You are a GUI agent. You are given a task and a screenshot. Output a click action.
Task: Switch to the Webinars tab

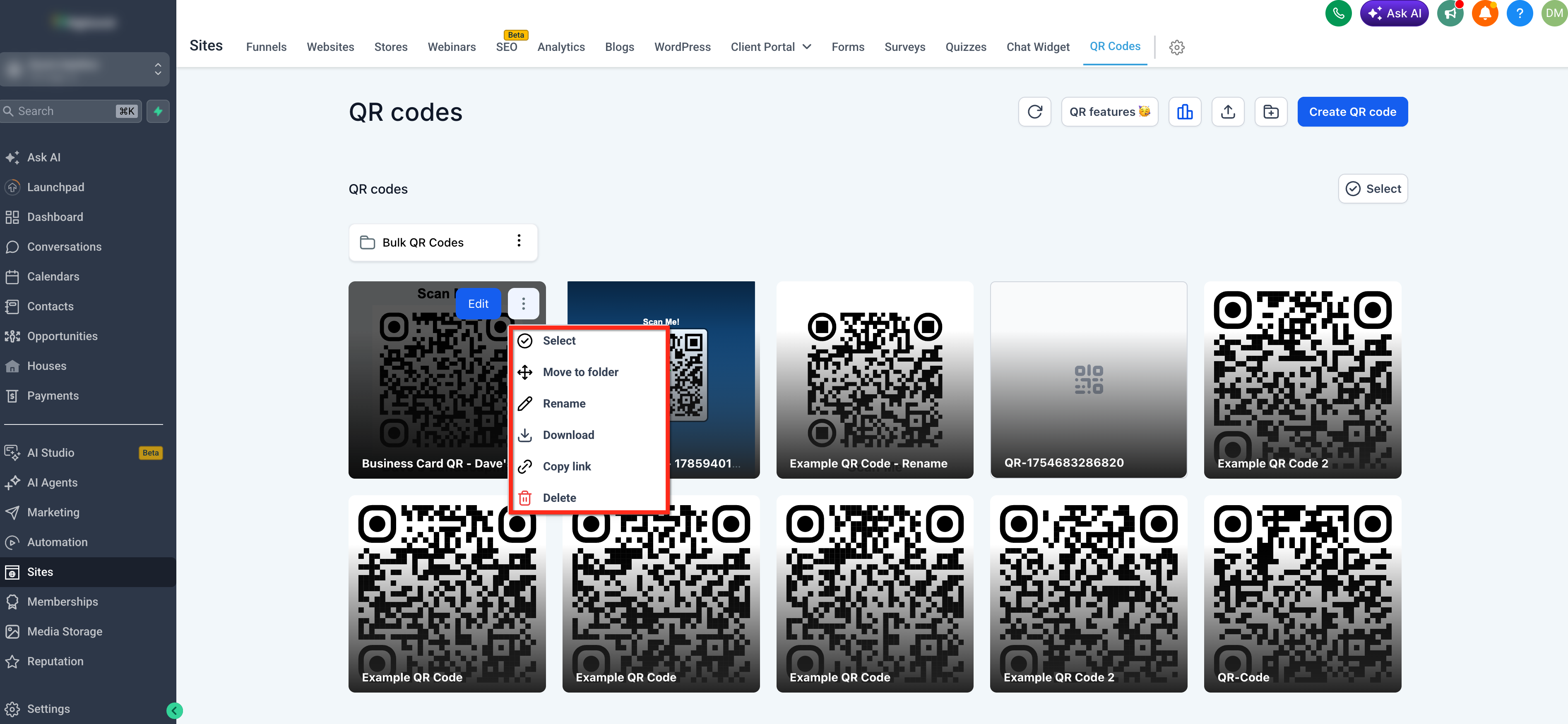[x=452, y=47]
